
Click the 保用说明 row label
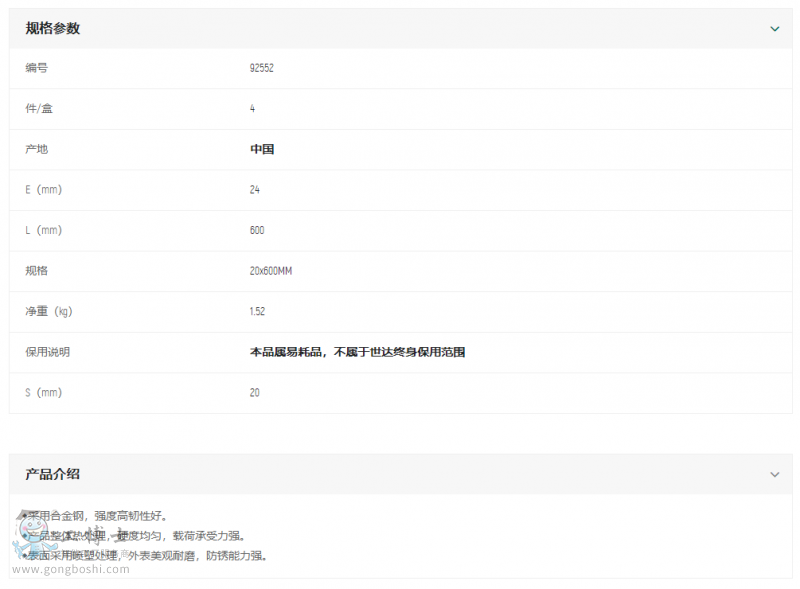[x=47, y=352]
